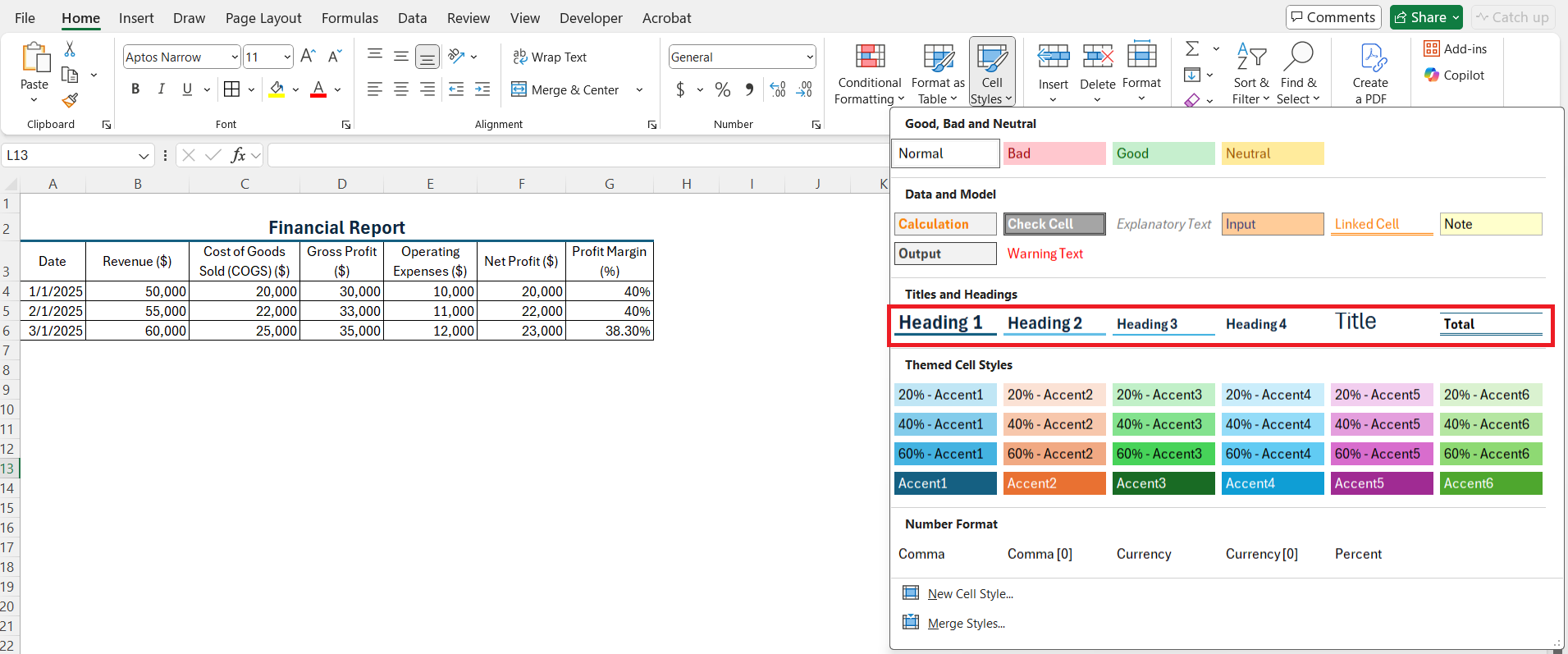Select the Format Painter brush
This screenshot has width=1568, height=654.
tap(70, 100)
